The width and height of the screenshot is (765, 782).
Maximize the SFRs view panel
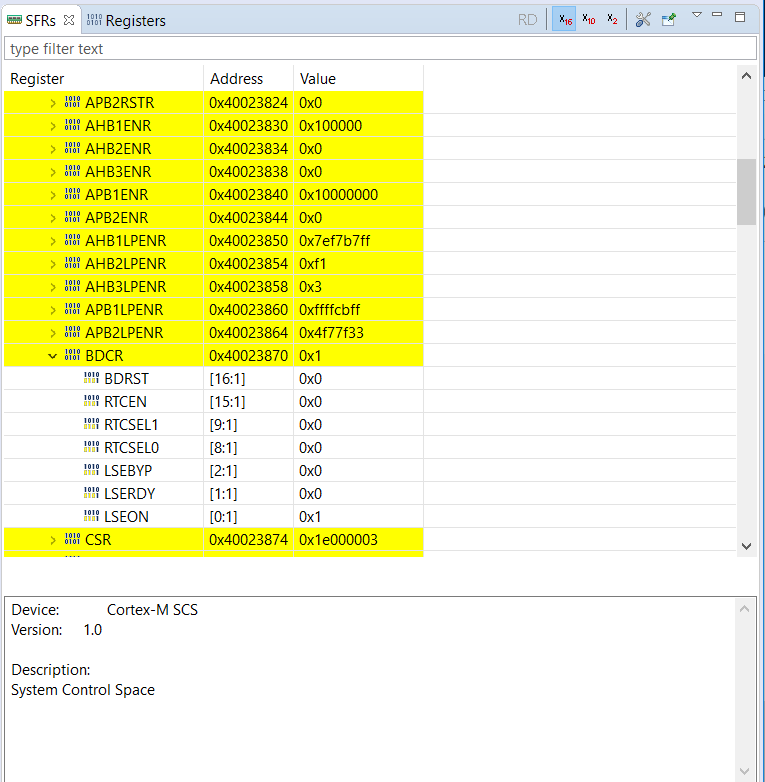(740, 17)
